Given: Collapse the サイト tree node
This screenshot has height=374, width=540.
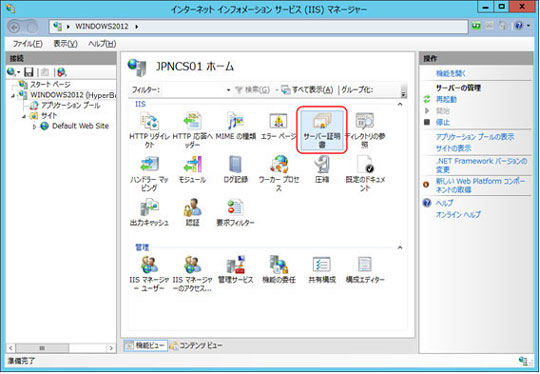Looking at the screenshot, I should pyautogui.click(x=24, y=116).
